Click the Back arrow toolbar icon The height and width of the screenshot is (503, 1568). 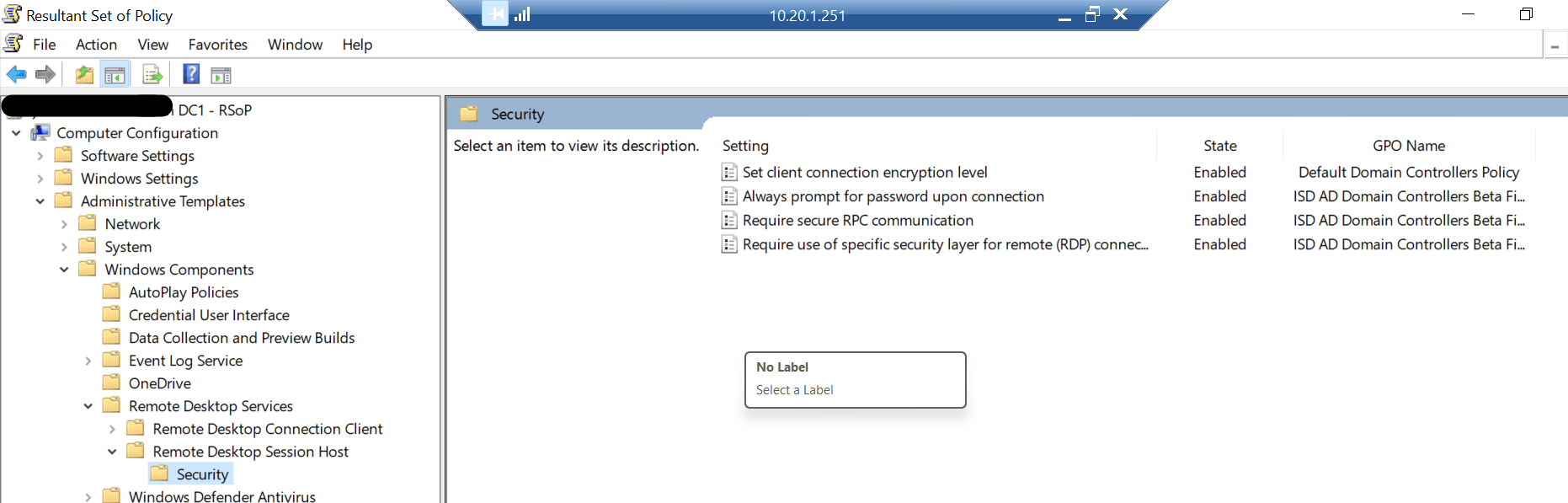(16, 75)
